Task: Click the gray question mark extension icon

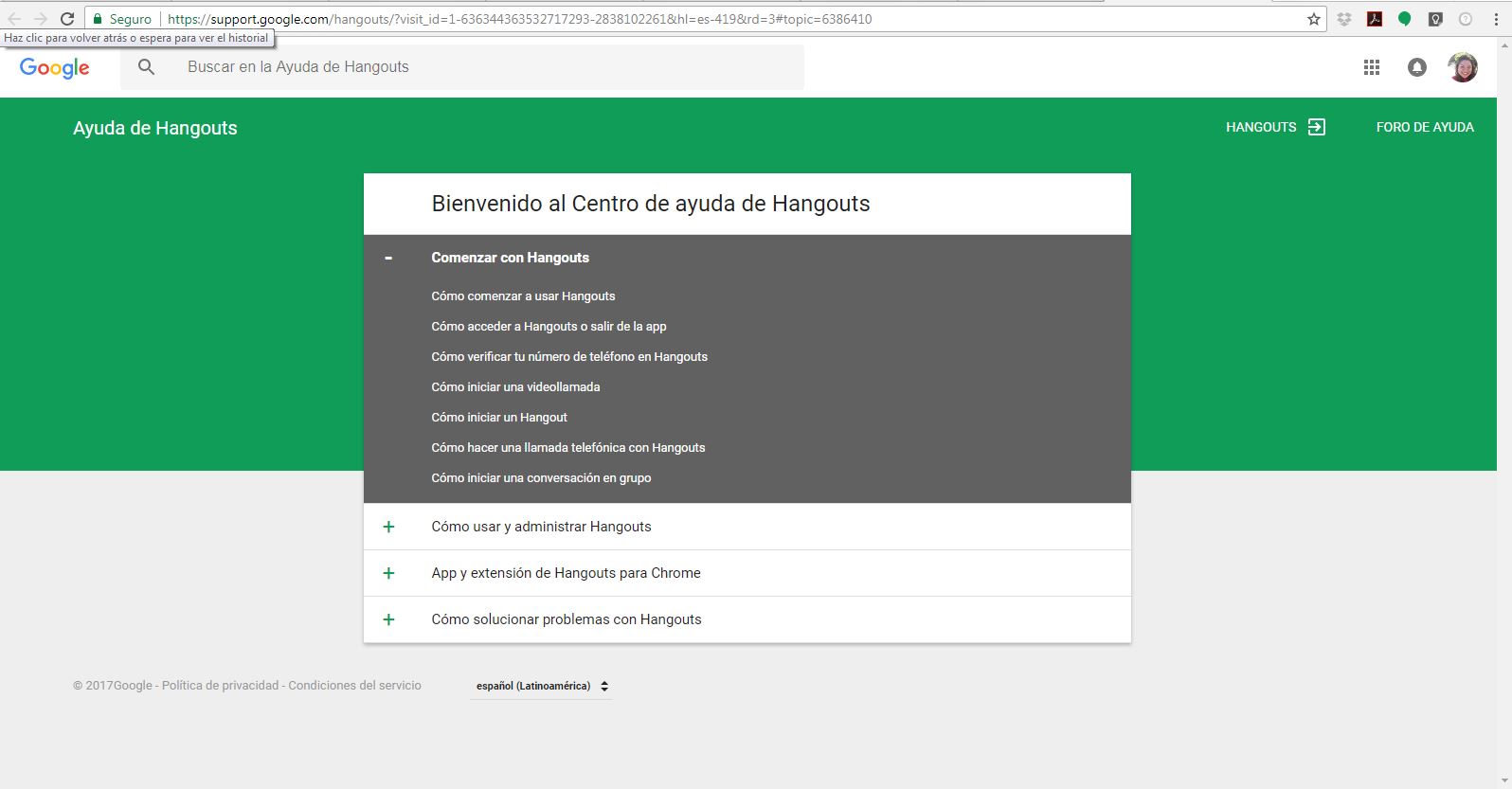Action: [1466, 19]
